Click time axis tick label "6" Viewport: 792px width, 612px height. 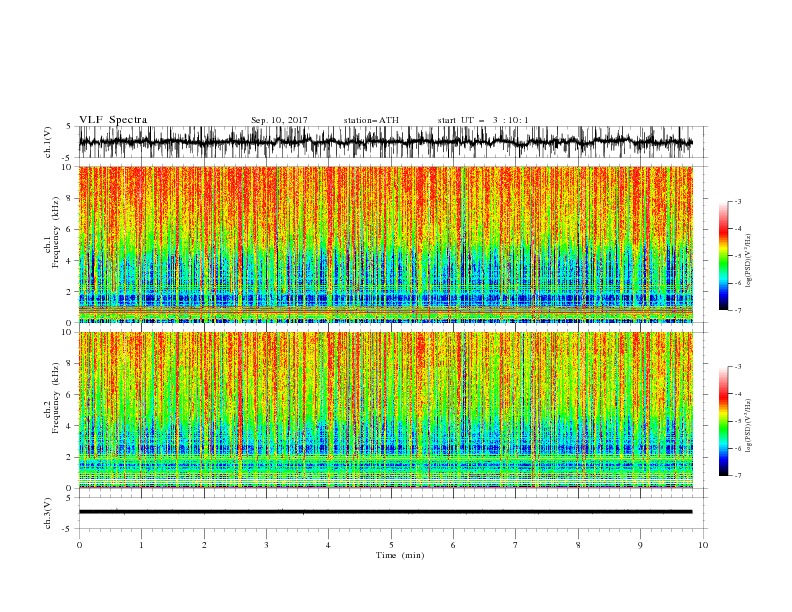453,545
